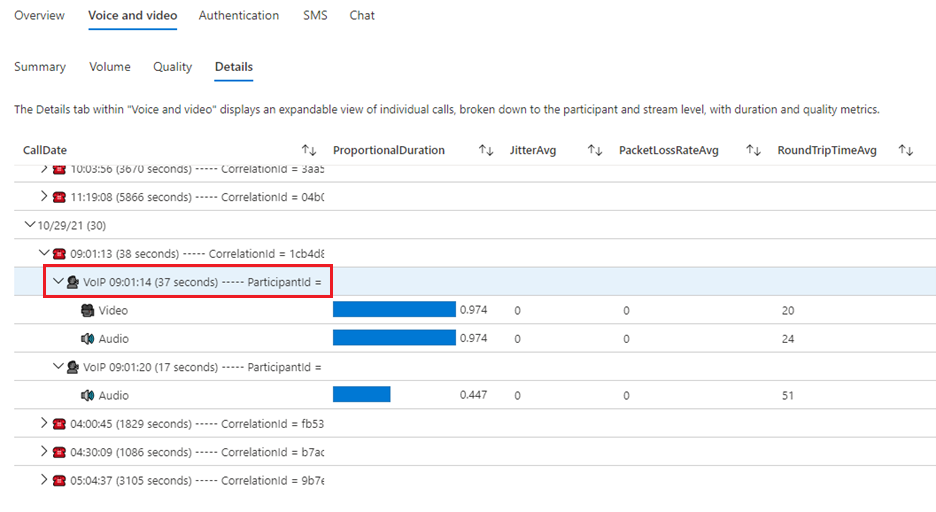The image size is (936, 512).
Task: Switch to the Volume sub-tab
Action: coord(110,67)
